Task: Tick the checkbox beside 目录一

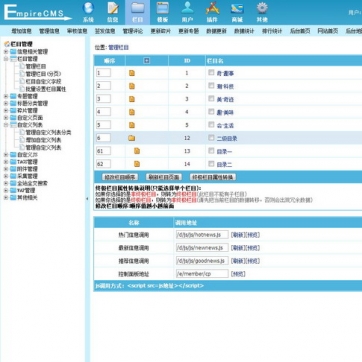Action: coord(211,151)
